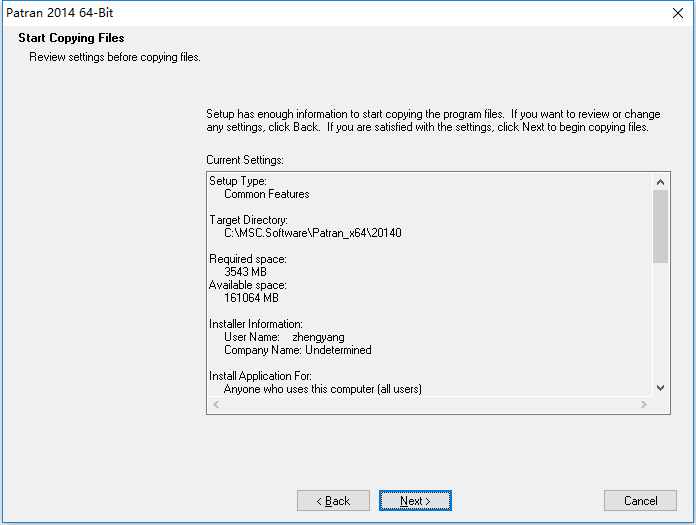Screen dimensions: 696x525
Task: Select the 'Setup Type:' line in settings
Action: pyautogui.click(x=238, y=181)
